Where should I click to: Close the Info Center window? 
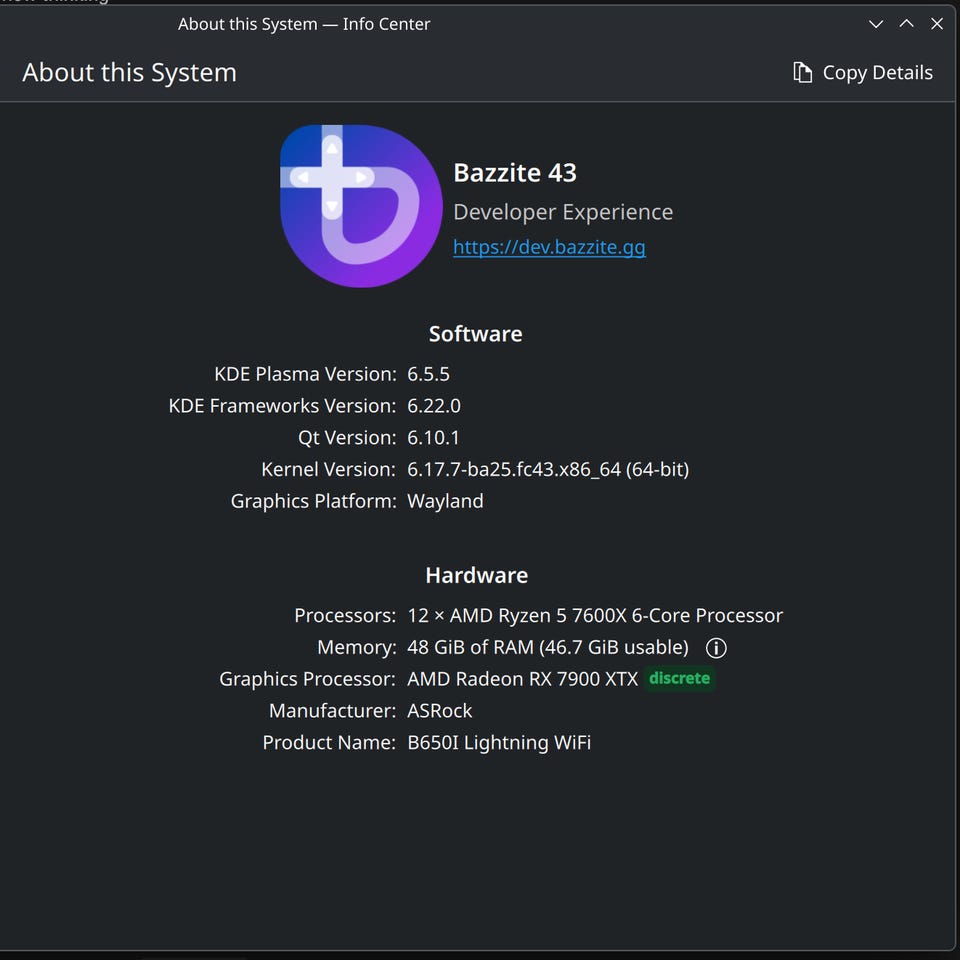pos(937,24)
